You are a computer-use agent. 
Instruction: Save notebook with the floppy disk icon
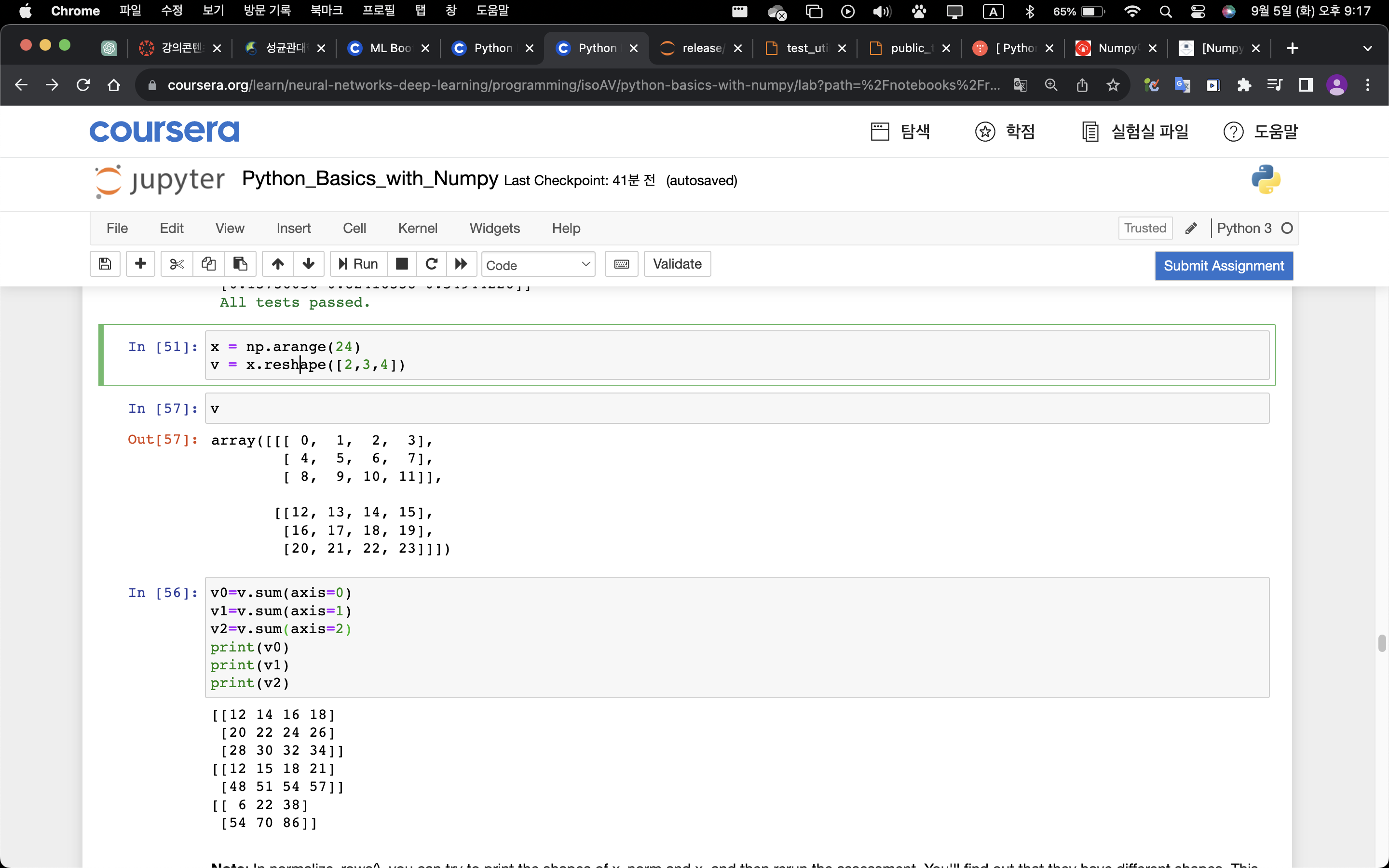105,264
